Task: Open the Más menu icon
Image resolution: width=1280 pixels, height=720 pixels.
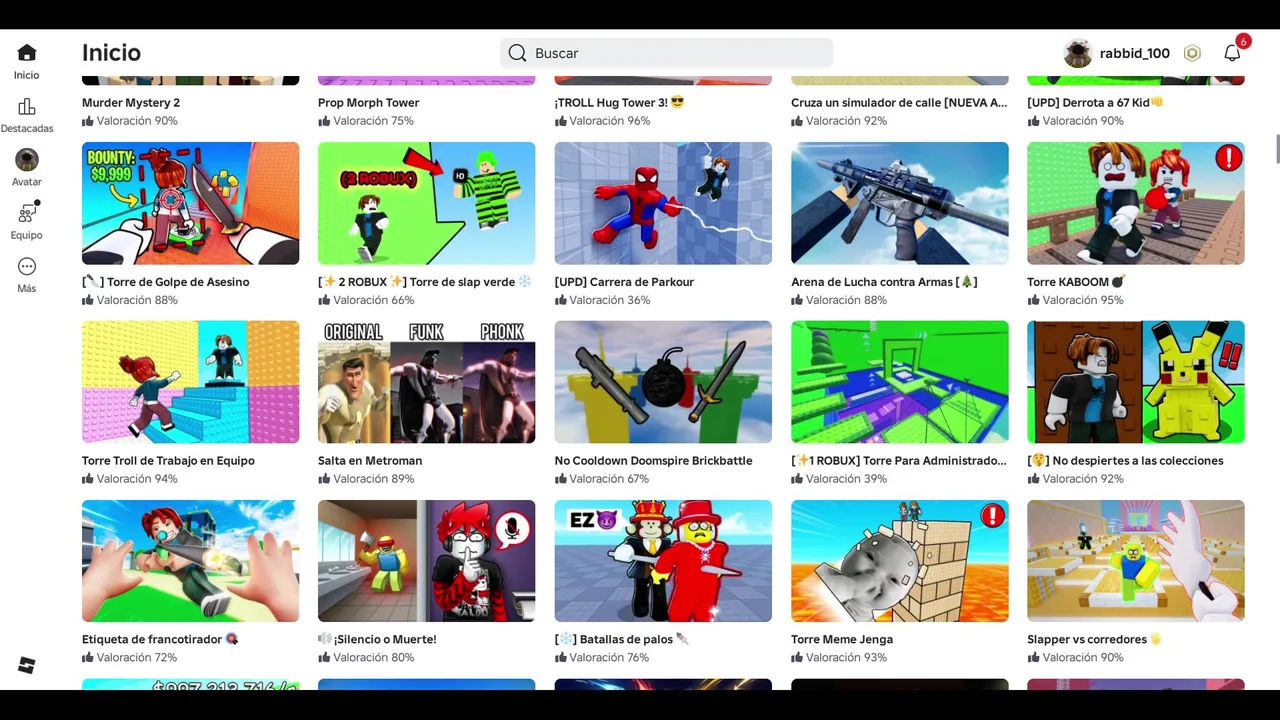Action: pos(27,267)
